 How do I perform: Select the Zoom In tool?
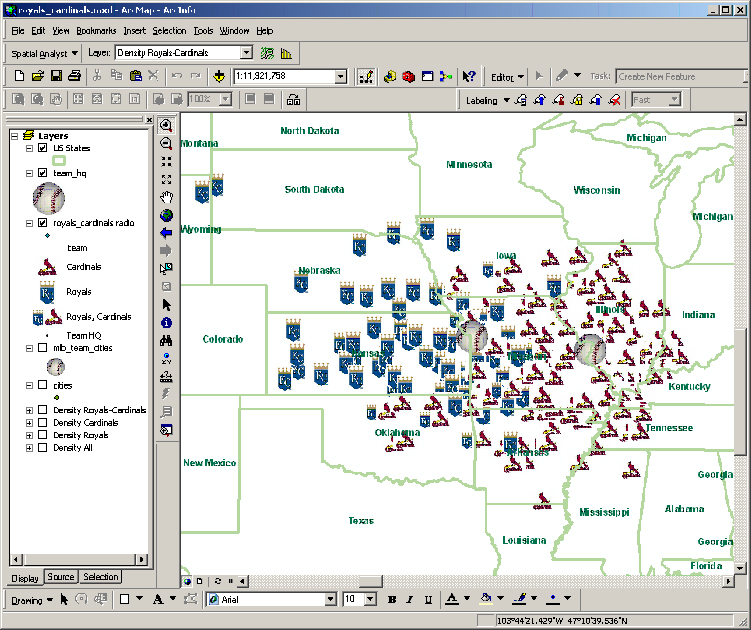166,125
